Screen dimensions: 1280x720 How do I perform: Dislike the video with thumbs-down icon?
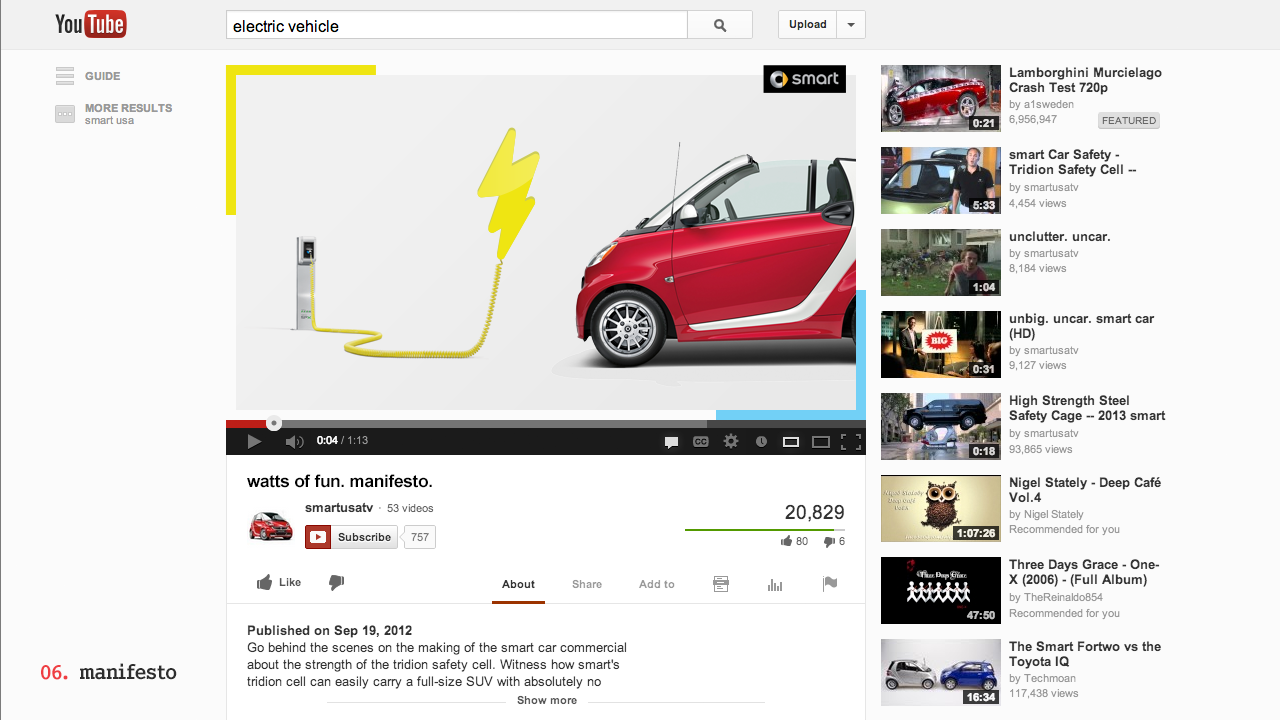(x=337, y=583)
